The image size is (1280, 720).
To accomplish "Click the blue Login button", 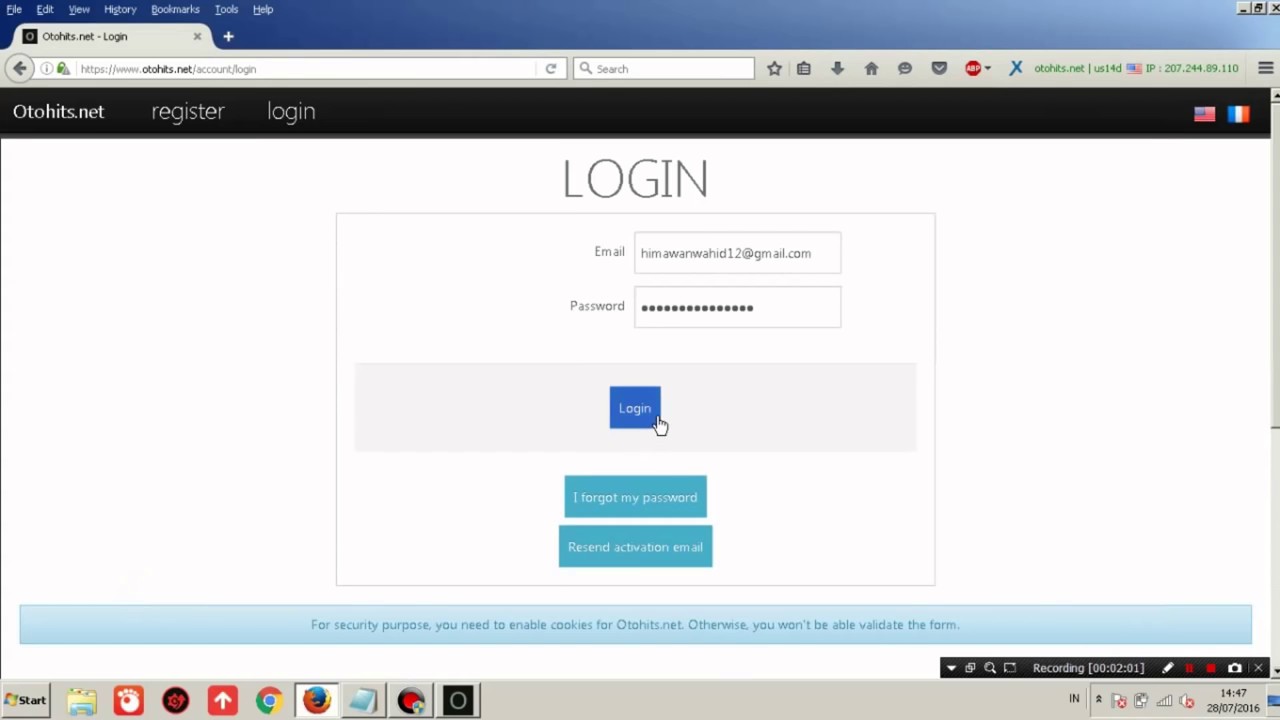I will [x=635, y=408].
